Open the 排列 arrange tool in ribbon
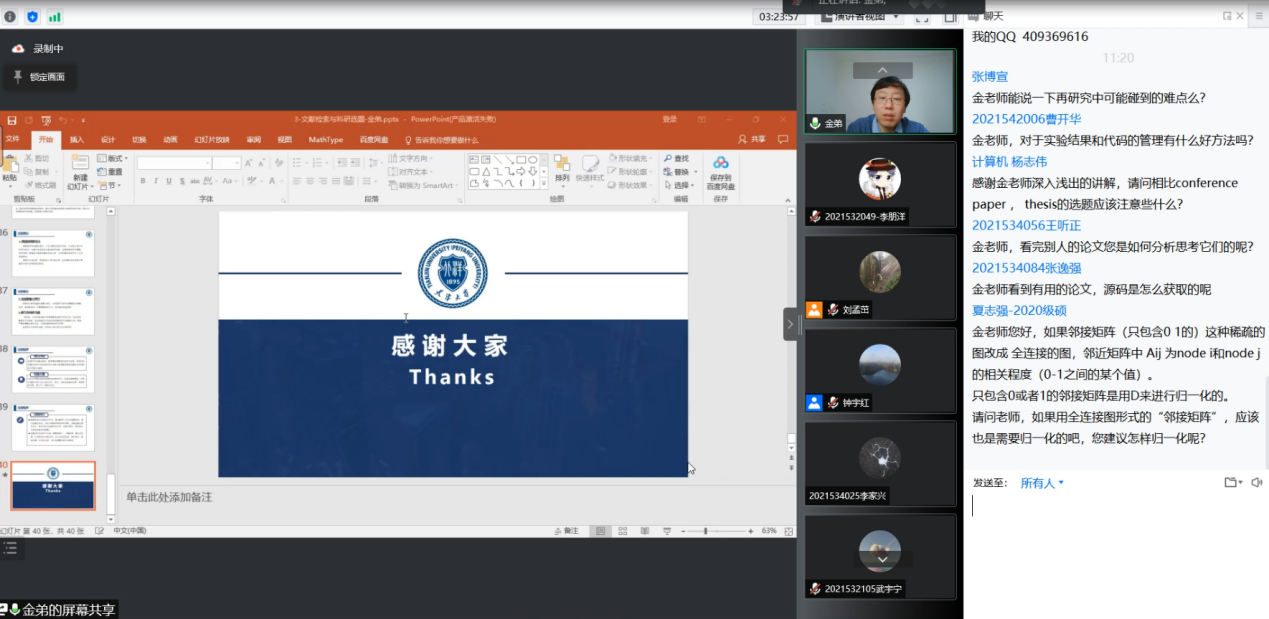This screenshot has height=619, width=1269. click(x=562, y=166)
